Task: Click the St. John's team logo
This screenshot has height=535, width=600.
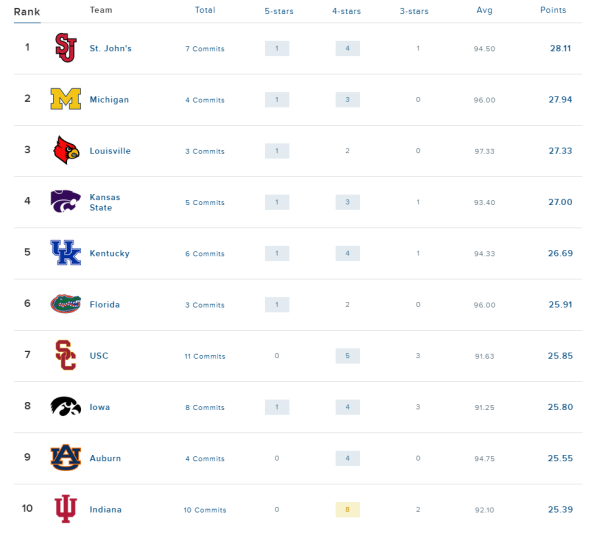Action: click(x=65, y=48)
